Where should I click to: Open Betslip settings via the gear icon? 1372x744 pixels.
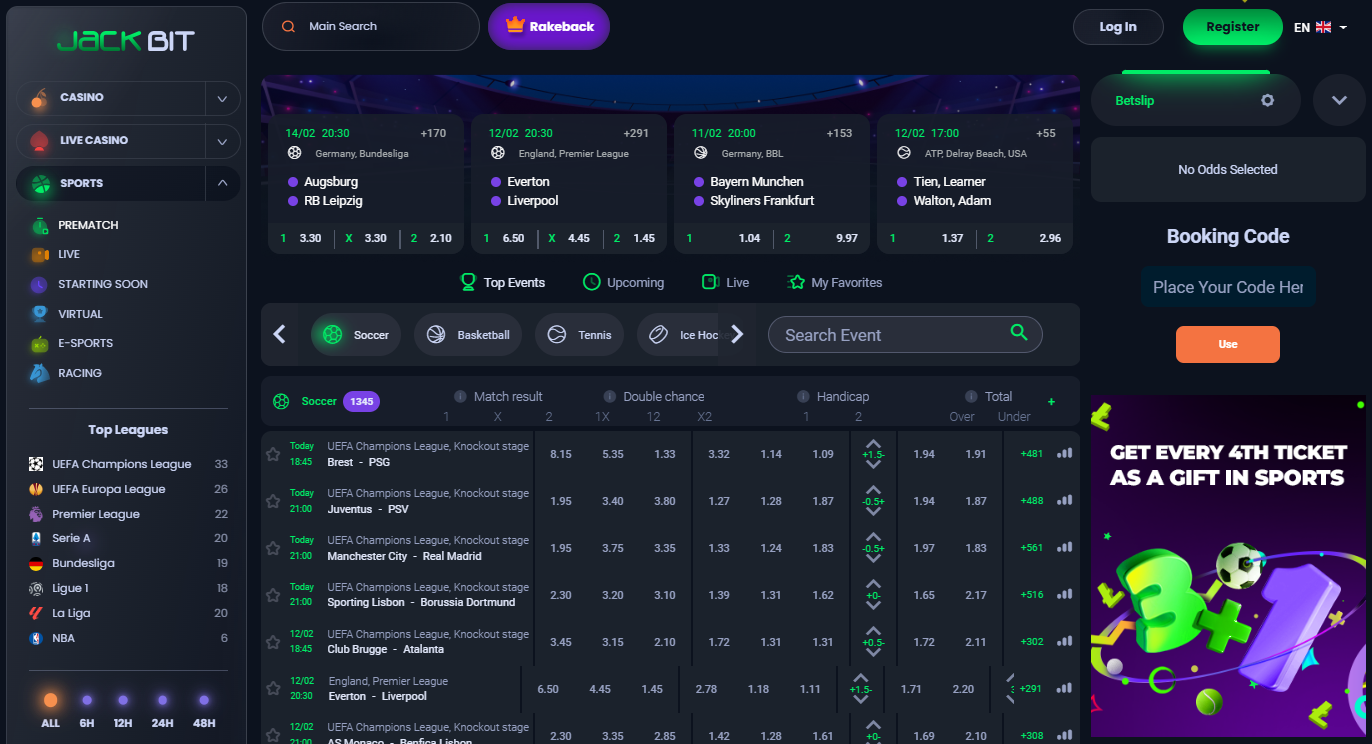coord(1267,100)
